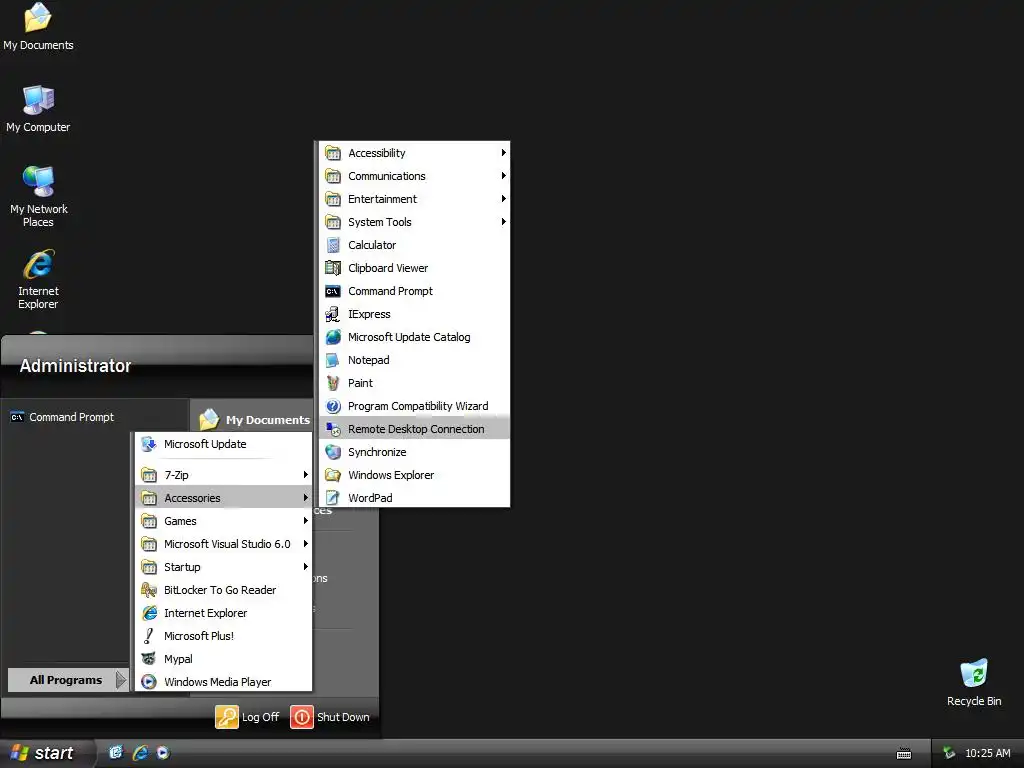Click the network tray icon near clock

pyautogui.click(x=949, y=753)
